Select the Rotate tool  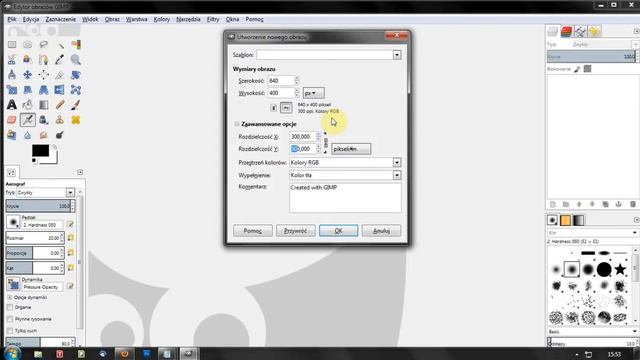pos(76,75)
